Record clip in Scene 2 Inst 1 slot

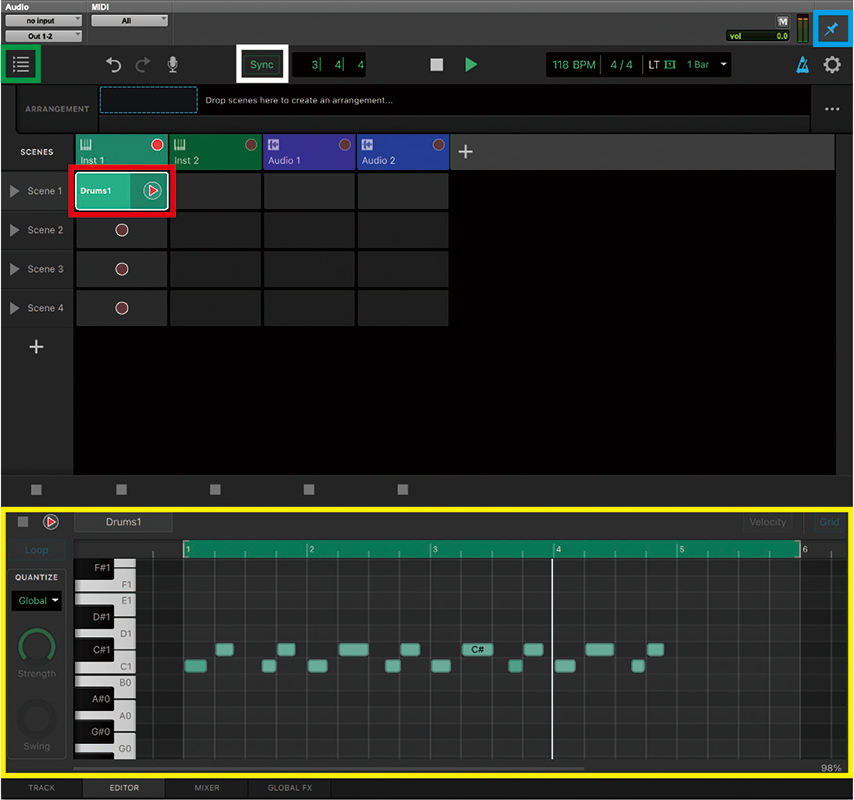click(x=122, y=230)
